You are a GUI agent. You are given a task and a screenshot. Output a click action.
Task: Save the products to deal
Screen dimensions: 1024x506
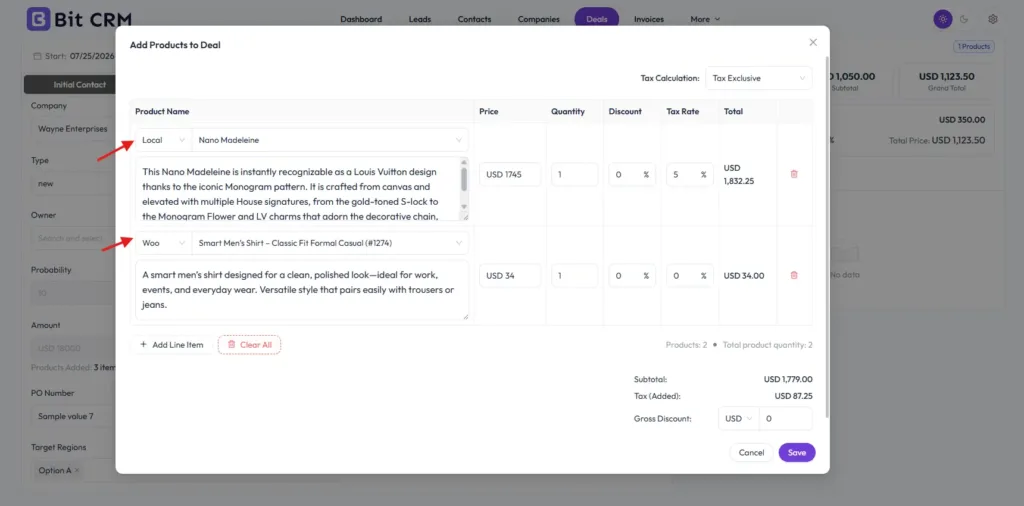click(x=797, y=452)
